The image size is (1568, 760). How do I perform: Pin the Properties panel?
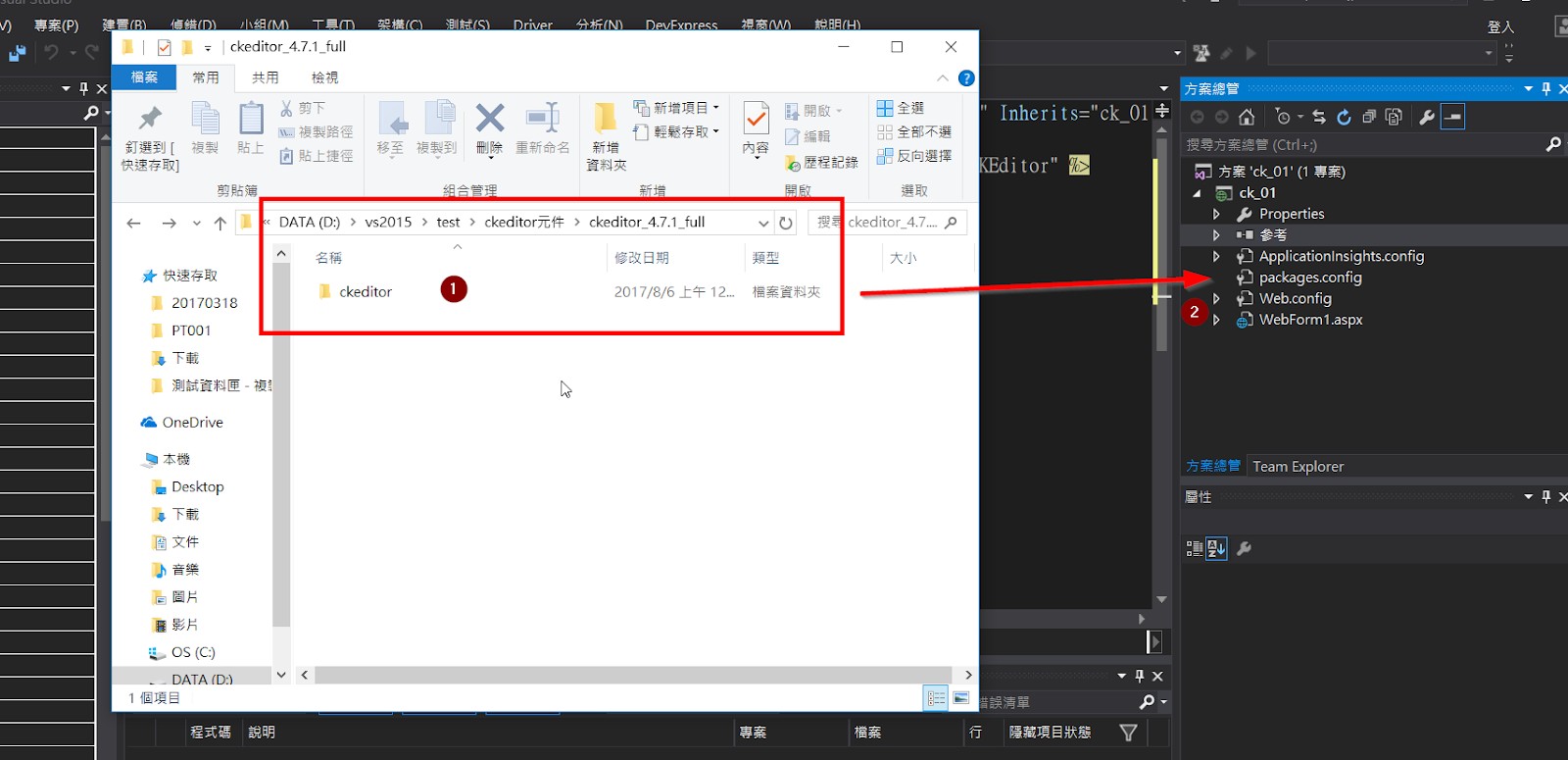click(1546, 496)
